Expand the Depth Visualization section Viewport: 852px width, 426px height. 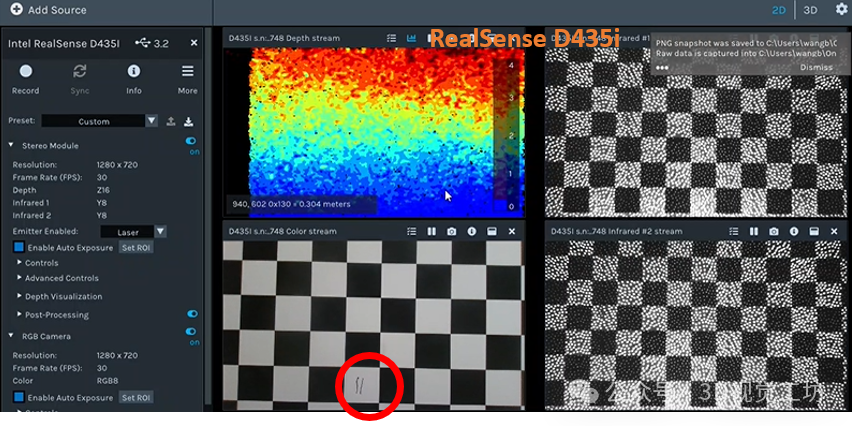tap(20, 296)
